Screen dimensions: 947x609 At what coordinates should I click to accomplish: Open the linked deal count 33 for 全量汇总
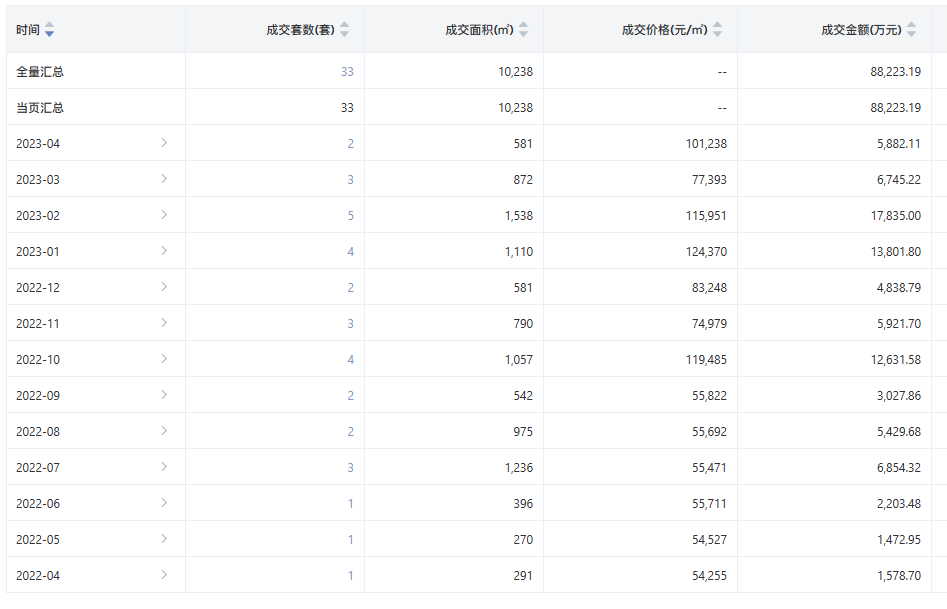tap(349, 71)
